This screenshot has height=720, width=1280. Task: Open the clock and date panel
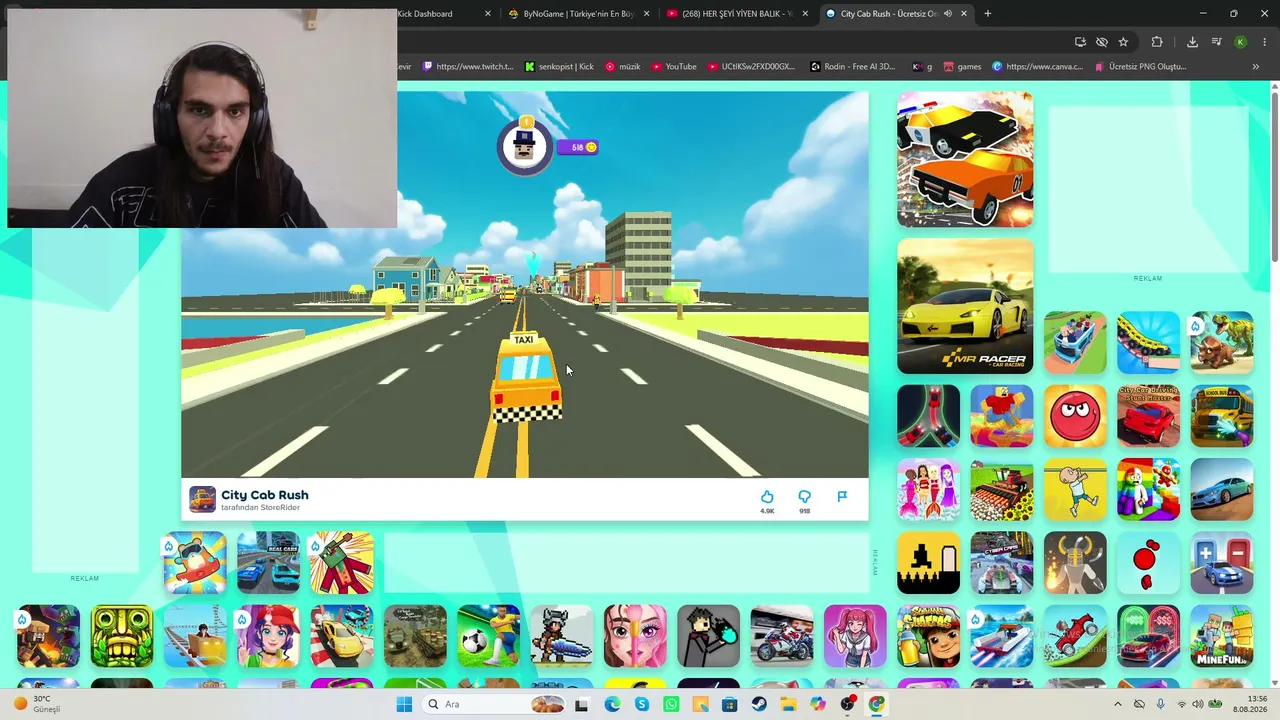[1250, 704]
